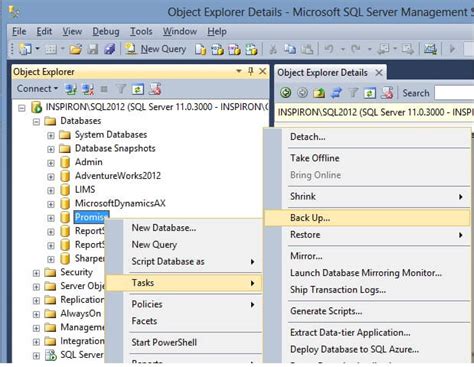The height and width of the screenshot is (367, 474).
Task: Click the Copy icon in toolbar
Action: coord(290,49)
